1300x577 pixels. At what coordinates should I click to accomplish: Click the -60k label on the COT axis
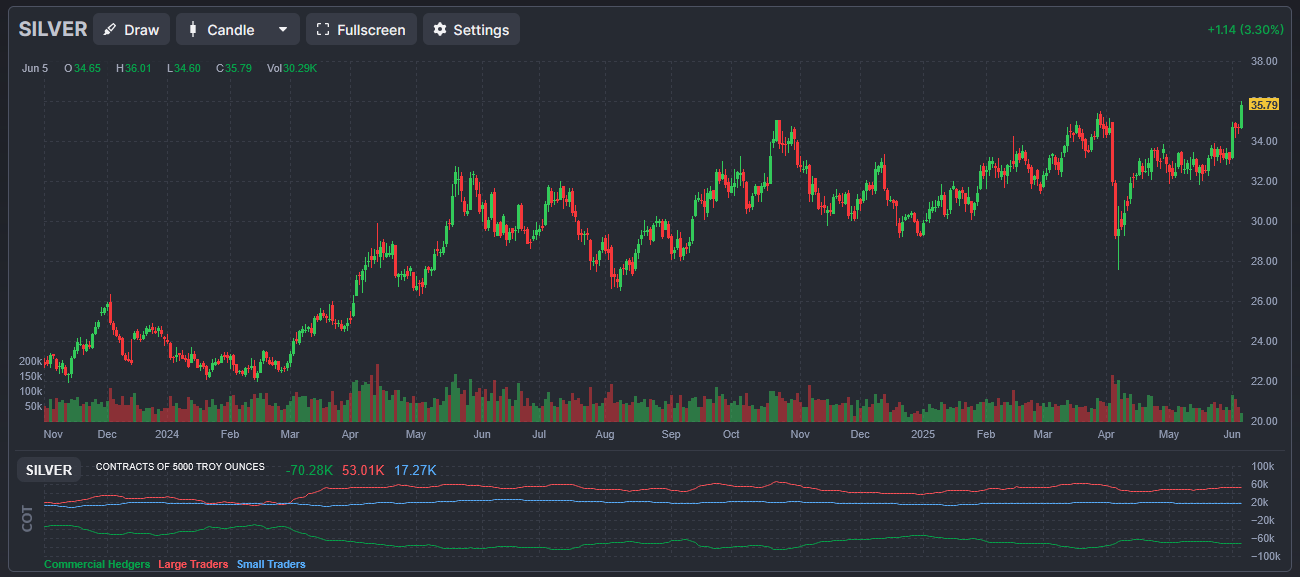(1262, 538)
